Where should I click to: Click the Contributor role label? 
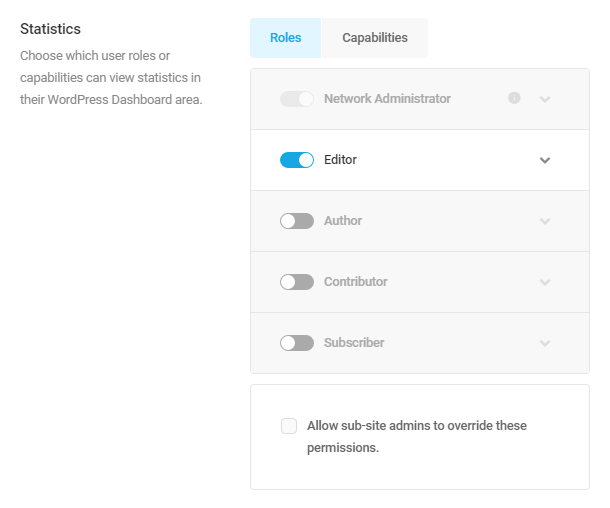tap(356, 282)
